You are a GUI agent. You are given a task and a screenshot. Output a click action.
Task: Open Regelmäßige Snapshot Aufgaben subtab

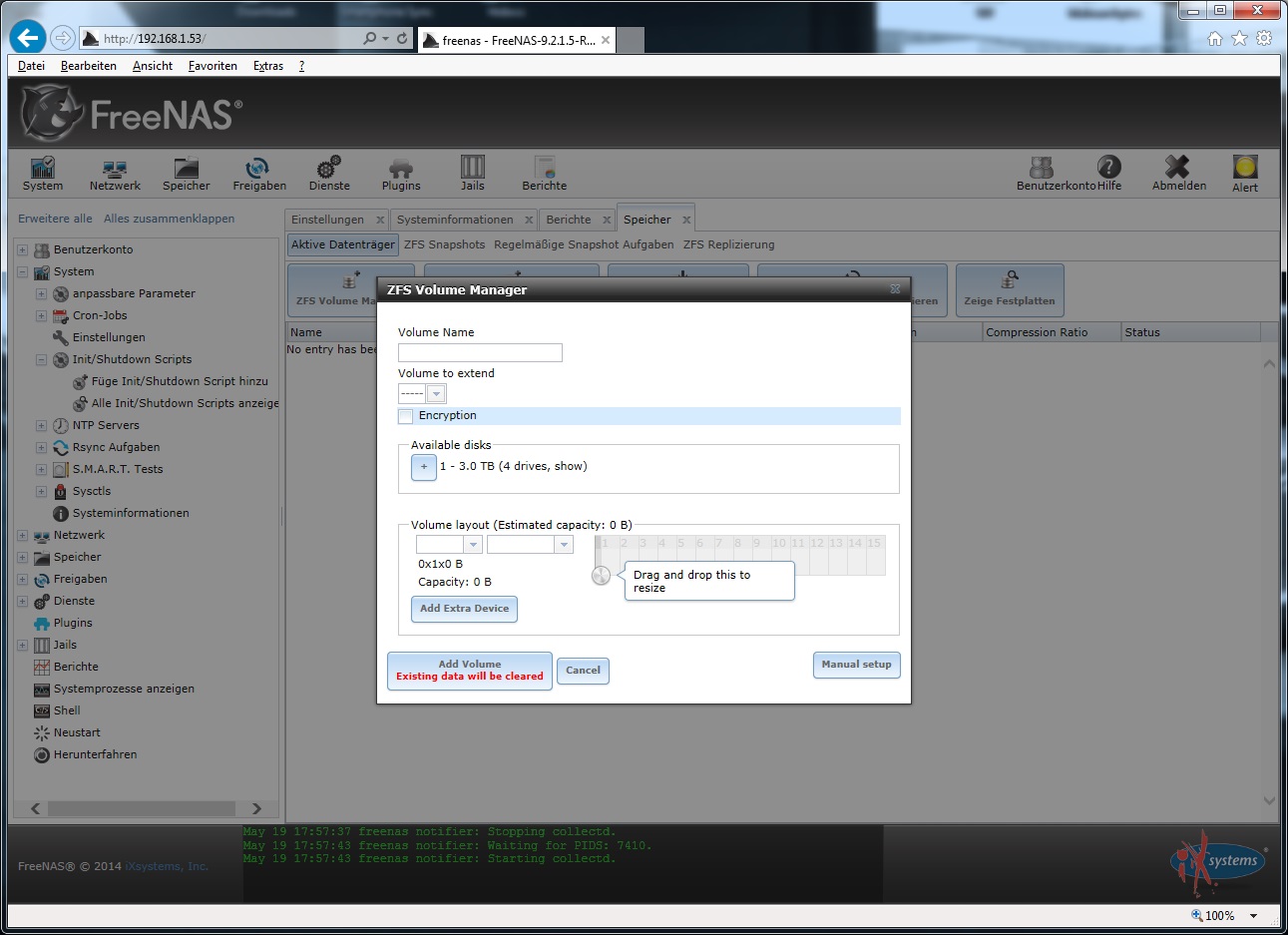click(584, 244)
